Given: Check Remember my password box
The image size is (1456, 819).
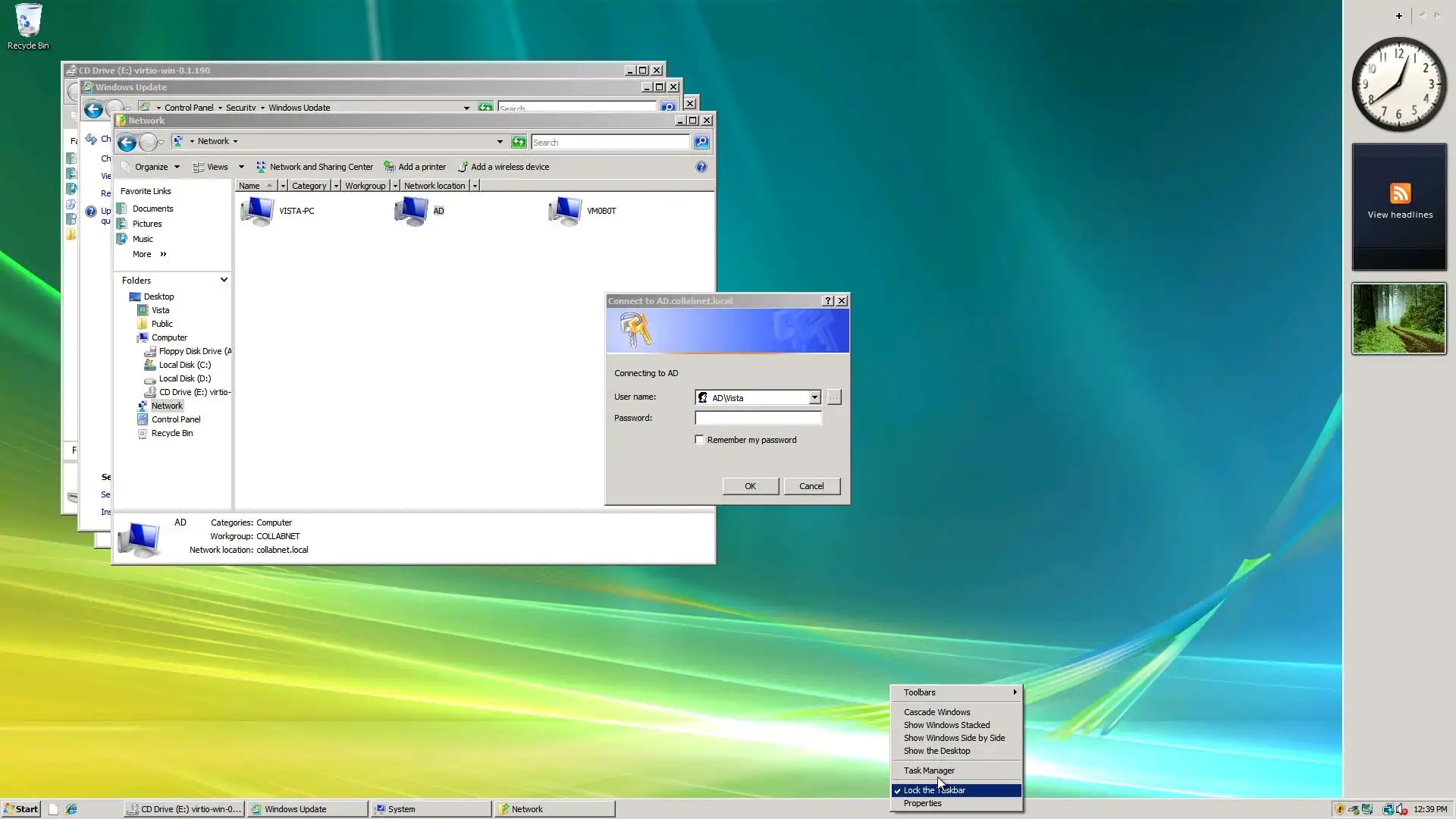Looking at the screenshot, I should 699,440.
